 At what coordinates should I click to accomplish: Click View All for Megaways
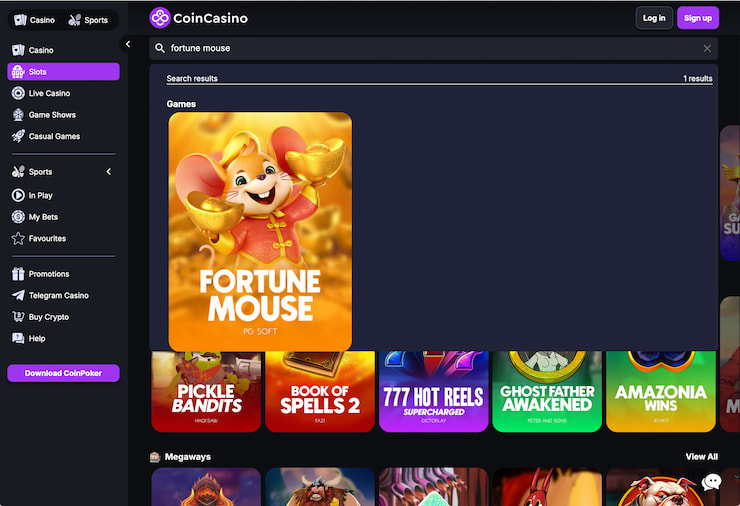[x=701, y=456]
